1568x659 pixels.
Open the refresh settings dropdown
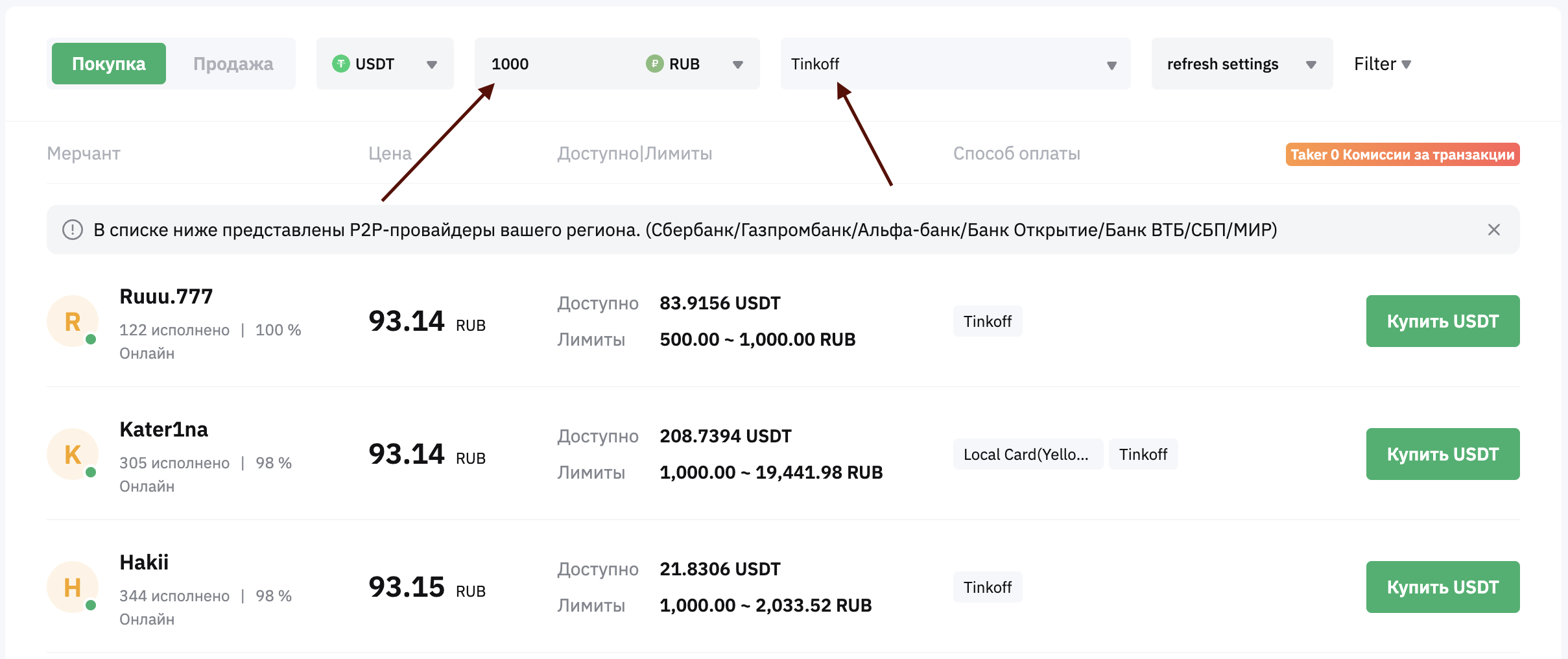(1241, 64)
